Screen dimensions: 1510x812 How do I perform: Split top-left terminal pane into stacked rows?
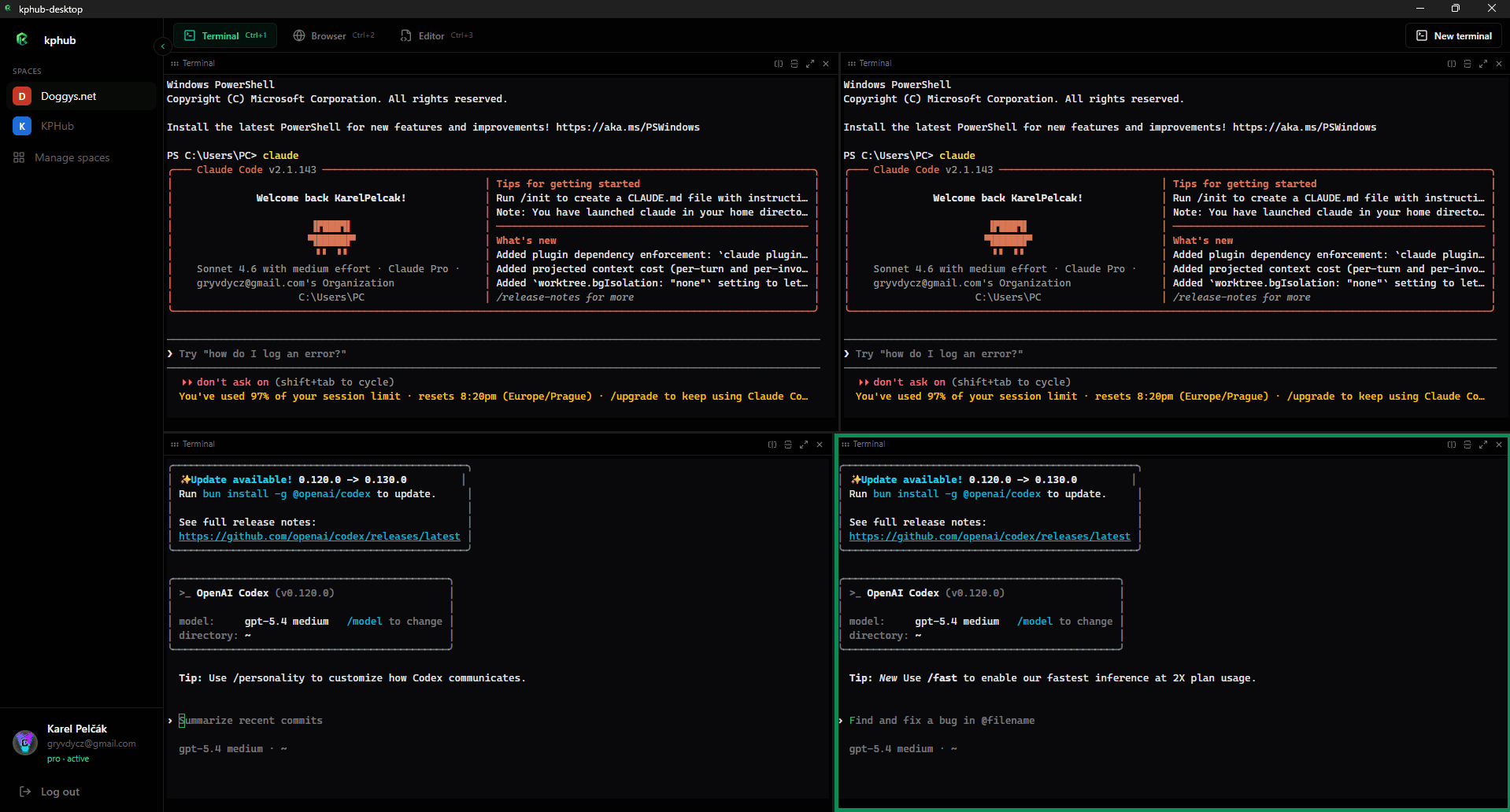pyautogui.click(x=794, y=64)
